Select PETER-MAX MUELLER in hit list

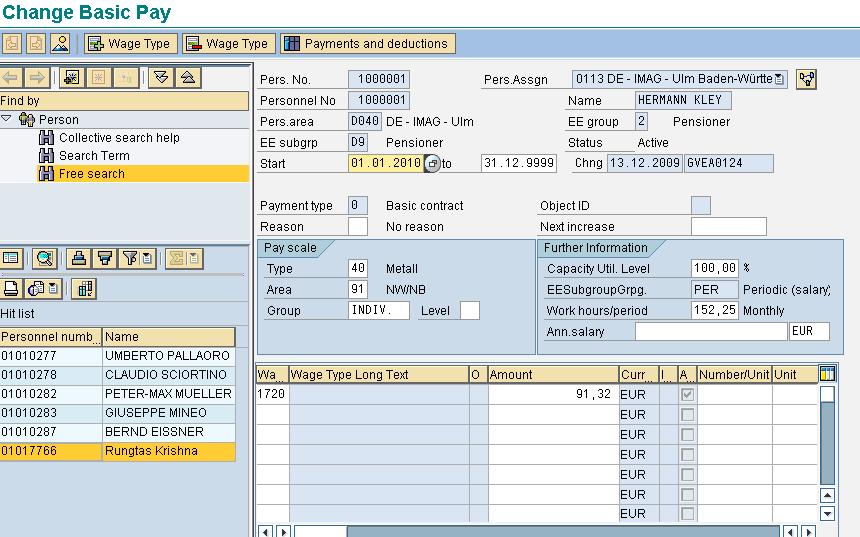click(x=168, y=394)
